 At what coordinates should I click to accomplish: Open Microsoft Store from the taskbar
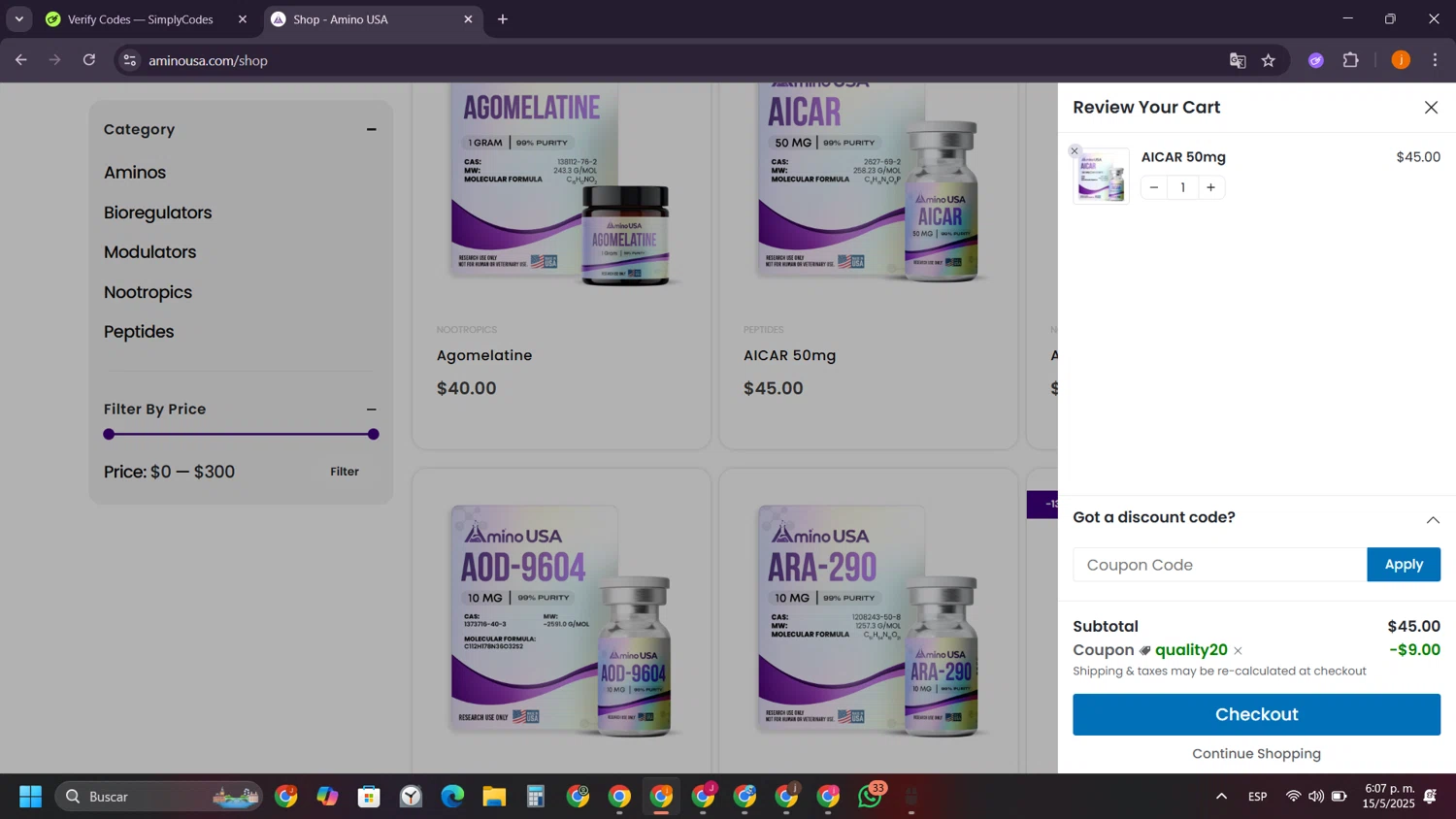[369, 797]
